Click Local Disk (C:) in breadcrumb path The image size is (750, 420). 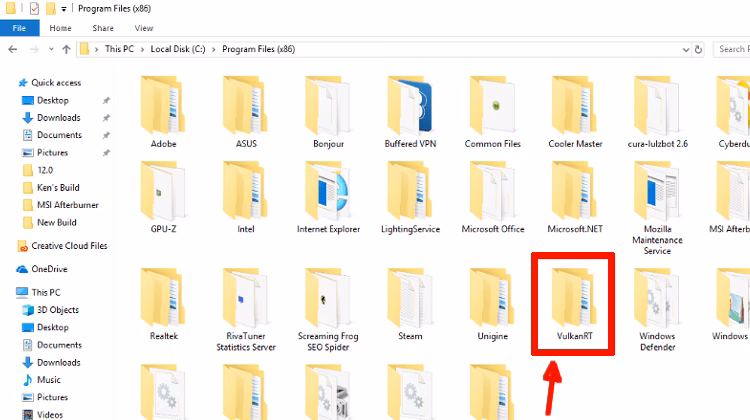tap(178, 49)
